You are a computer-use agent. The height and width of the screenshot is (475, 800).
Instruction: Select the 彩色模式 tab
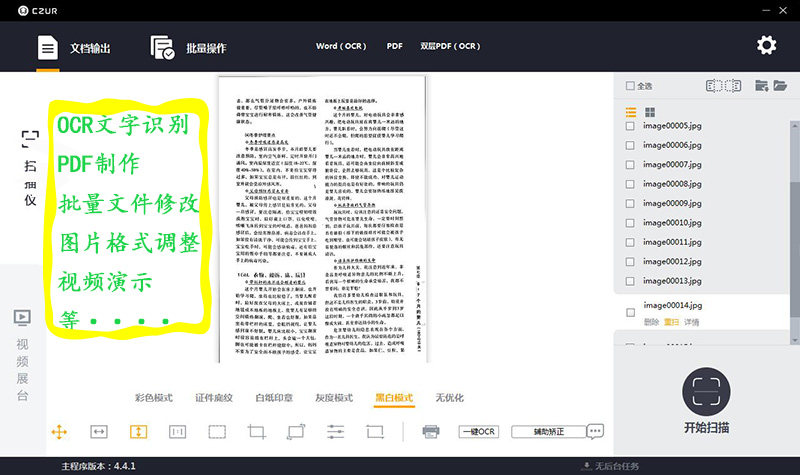[154, 398]
